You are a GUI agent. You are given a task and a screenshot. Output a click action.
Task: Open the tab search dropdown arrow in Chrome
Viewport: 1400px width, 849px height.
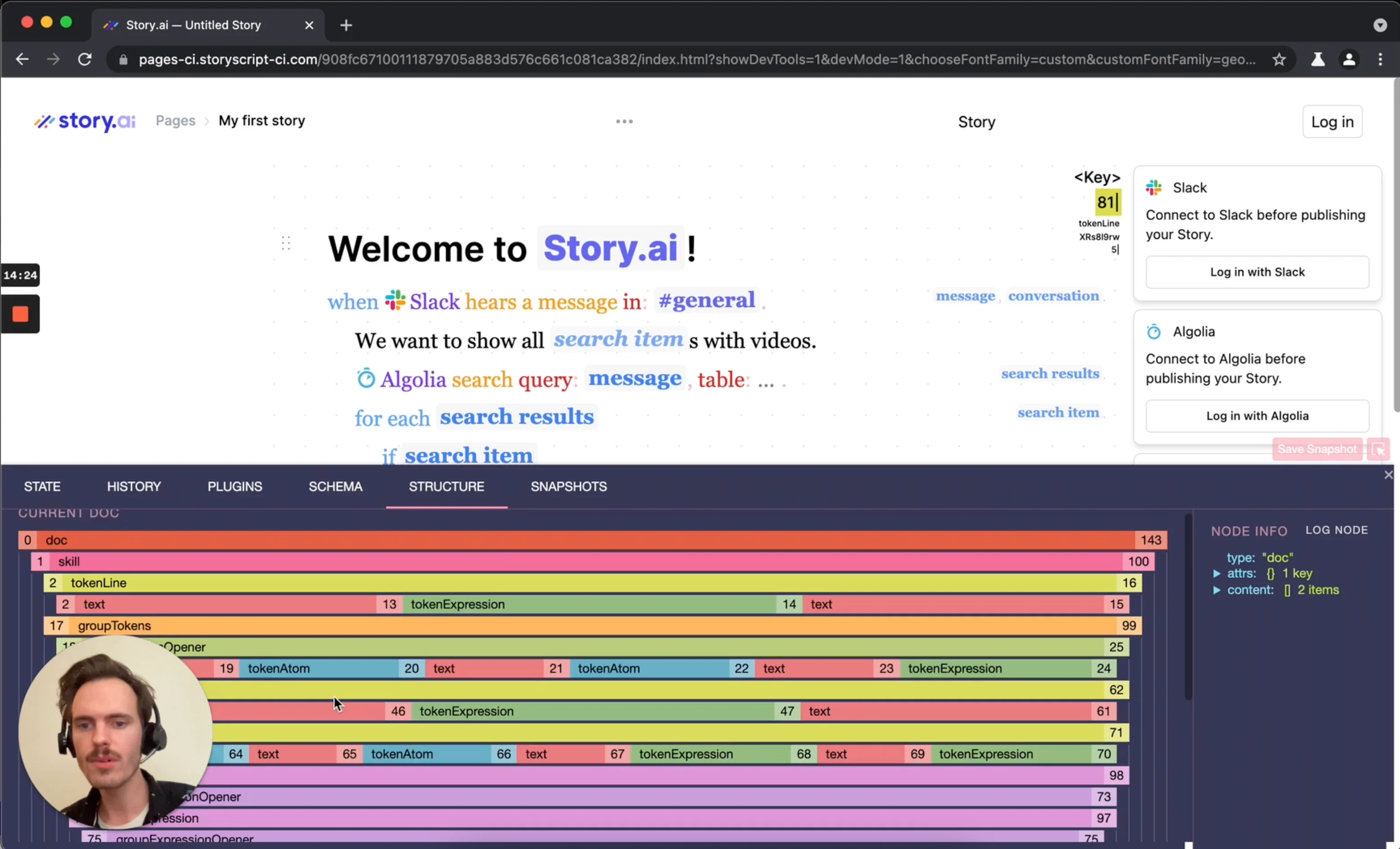(1380, 26)
